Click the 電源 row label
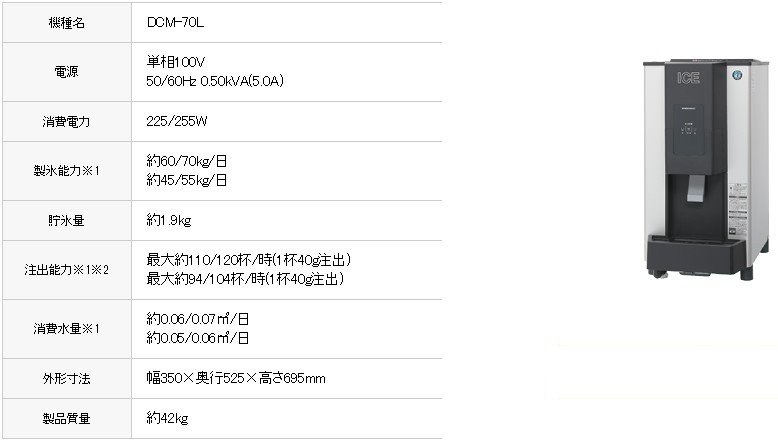Screen dimensions: 778x441 point(66,72)
